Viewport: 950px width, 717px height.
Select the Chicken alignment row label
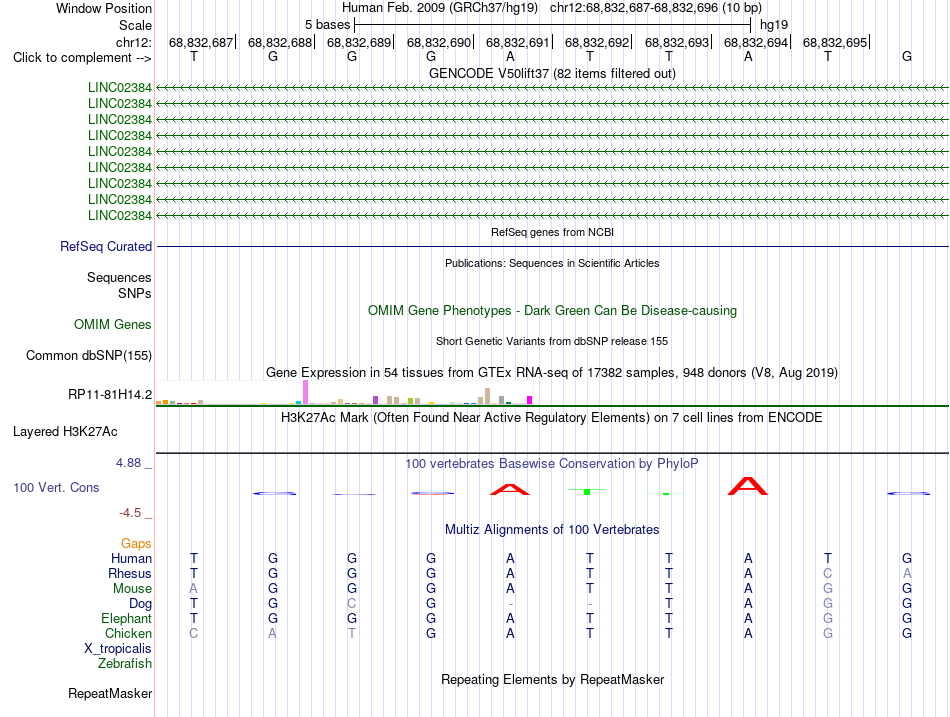[x=128, y=633]
